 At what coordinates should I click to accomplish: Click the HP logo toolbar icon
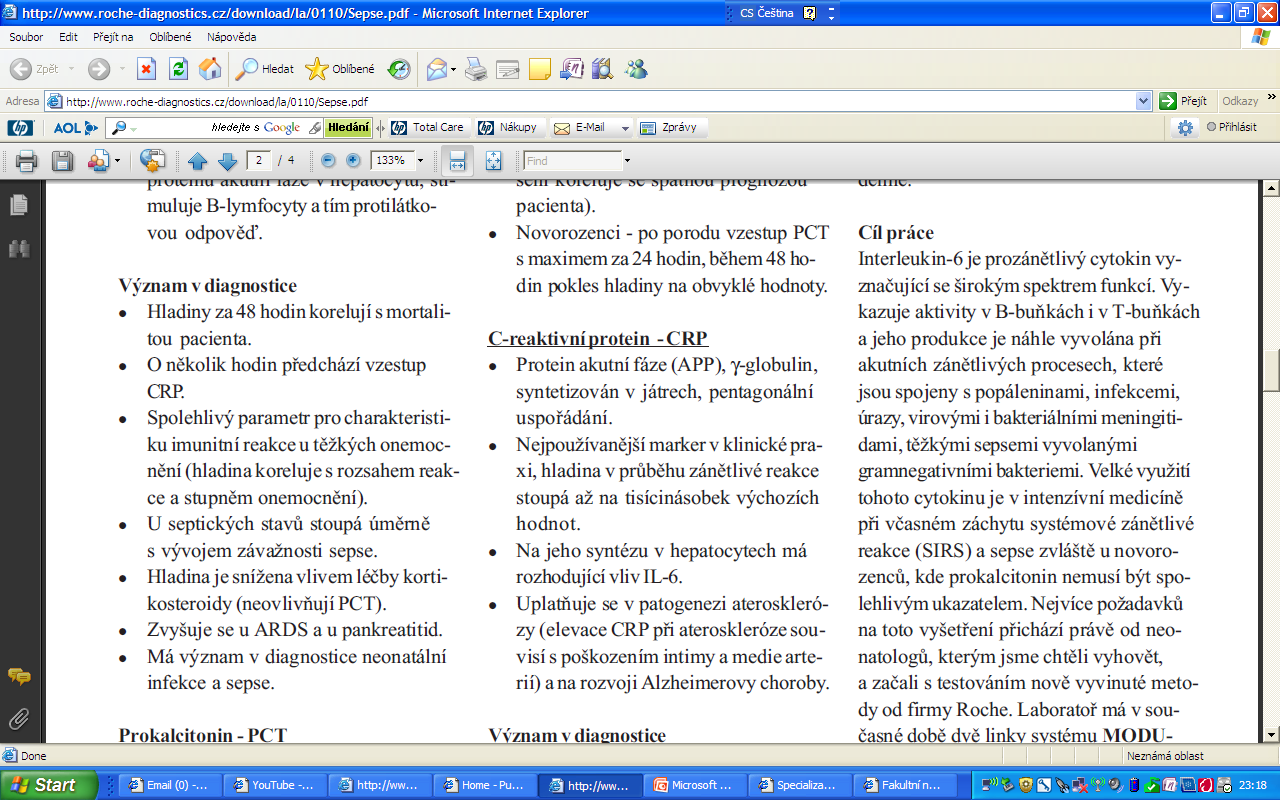pos(20,128)
